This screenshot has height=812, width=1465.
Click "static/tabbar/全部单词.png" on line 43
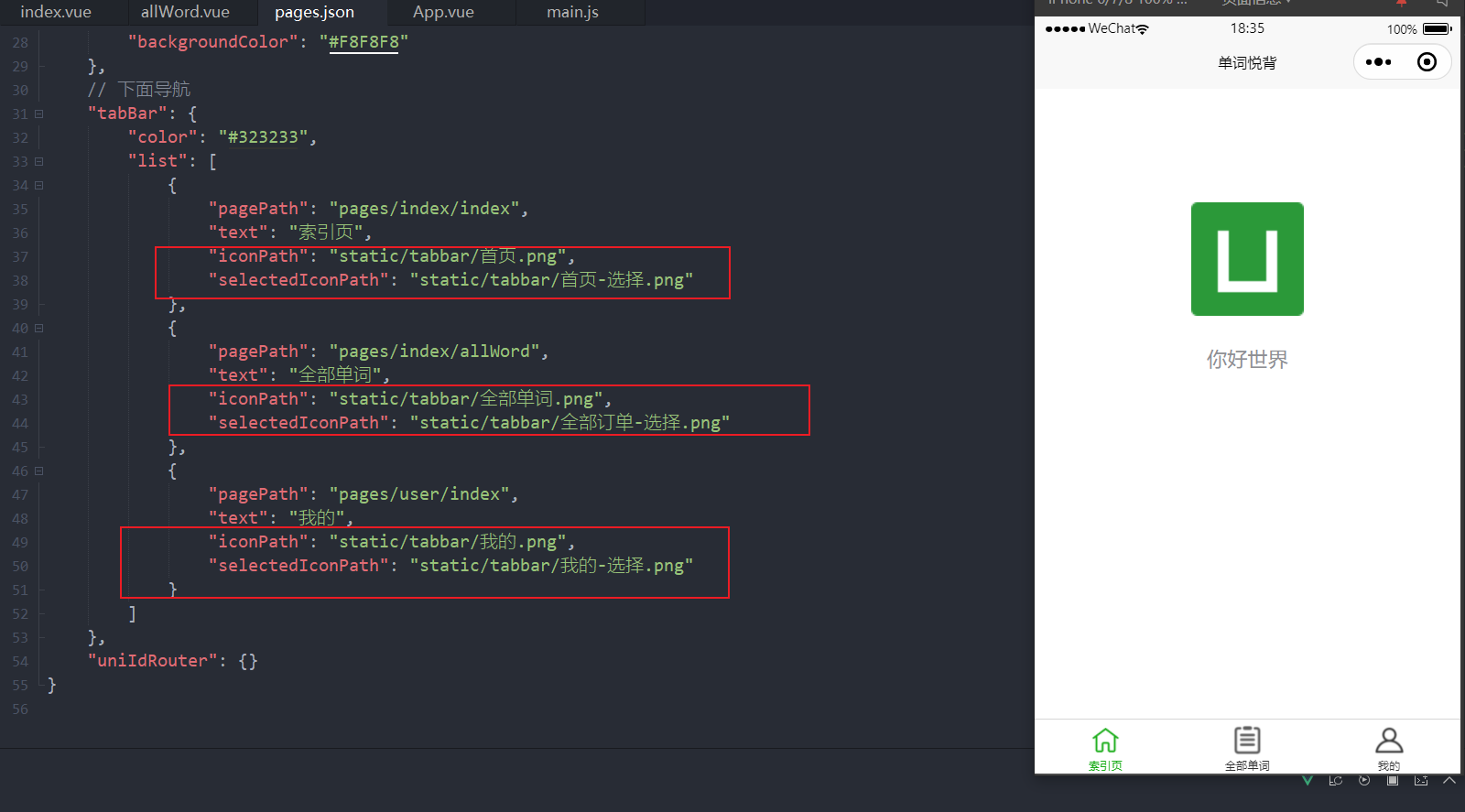point(466,399)
